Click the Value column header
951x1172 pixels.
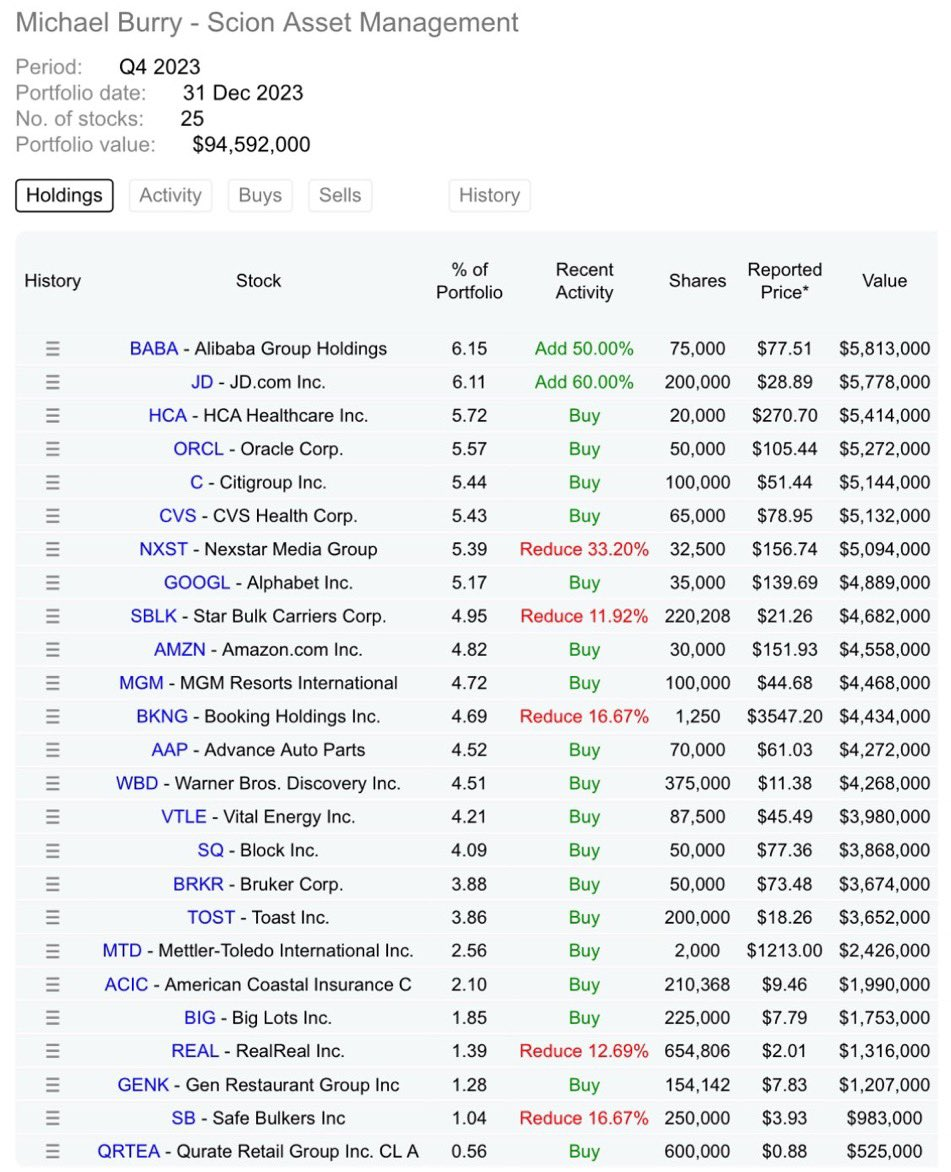(884, 281)
